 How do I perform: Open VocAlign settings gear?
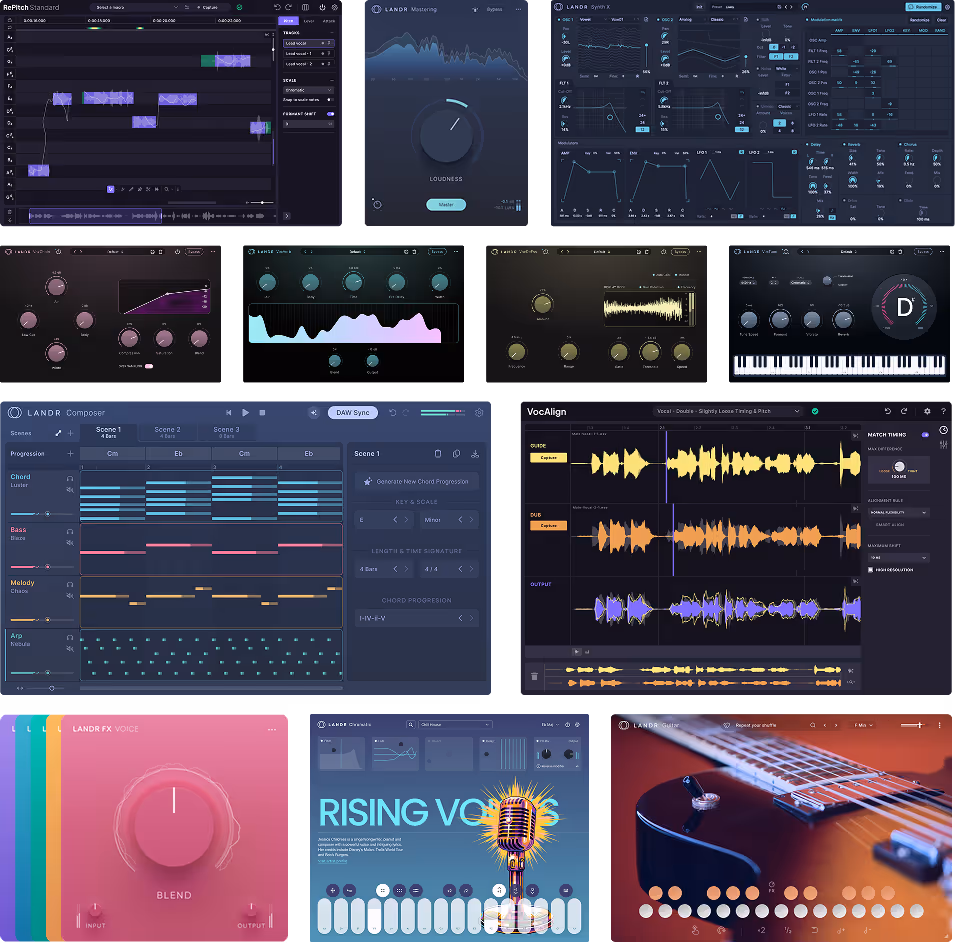[927, 411]
